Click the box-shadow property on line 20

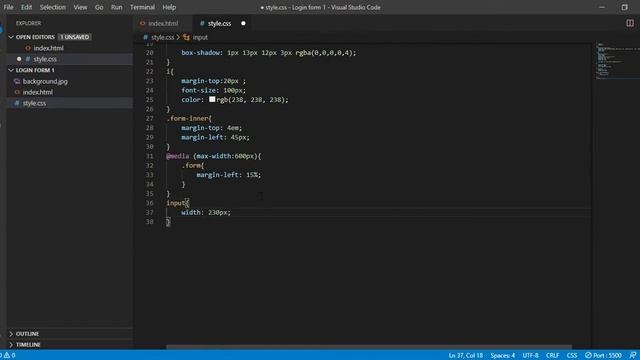(x=200, y=53)
